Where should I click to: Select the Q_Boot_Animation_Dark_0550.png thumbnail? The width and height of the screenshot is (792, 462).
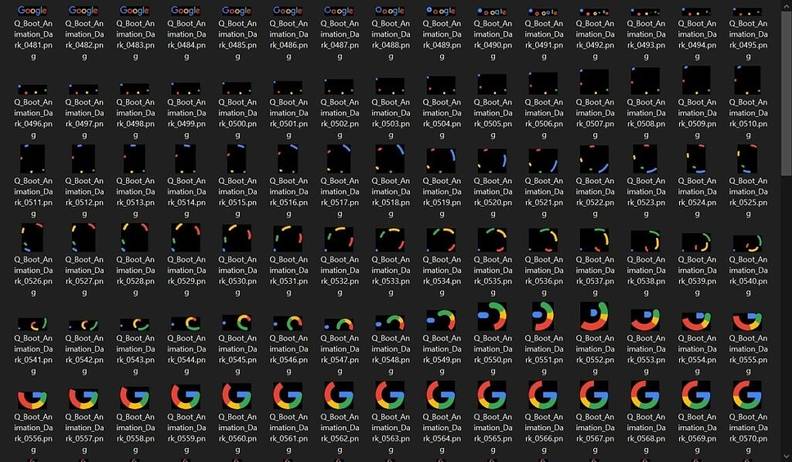click(x=492, y=316)
